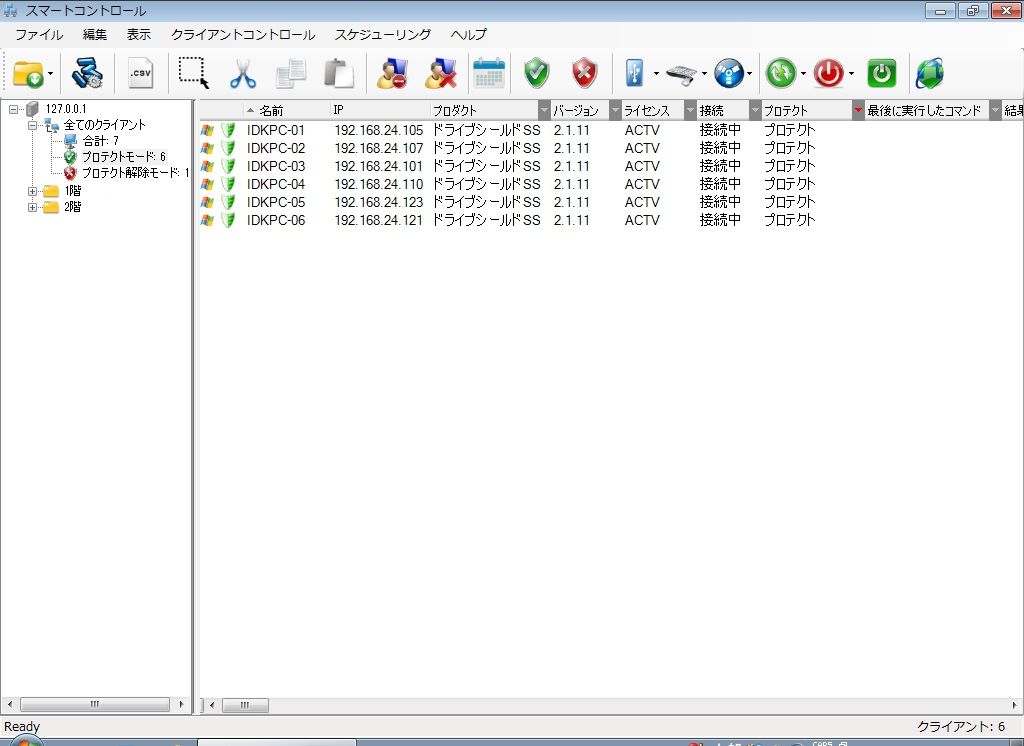The height and width of the screenshot is (746, 1024).
Task: Click the red shield unprotect icon in toolbar
Action: 584,73
